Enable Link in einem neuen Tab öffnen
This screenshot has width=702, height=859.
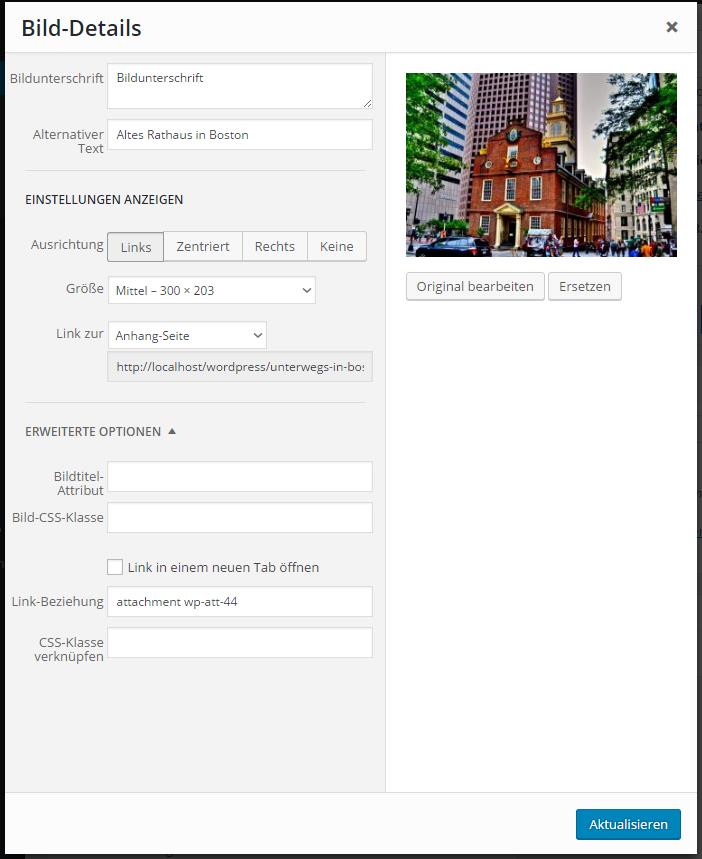click(x=115, y=567)
